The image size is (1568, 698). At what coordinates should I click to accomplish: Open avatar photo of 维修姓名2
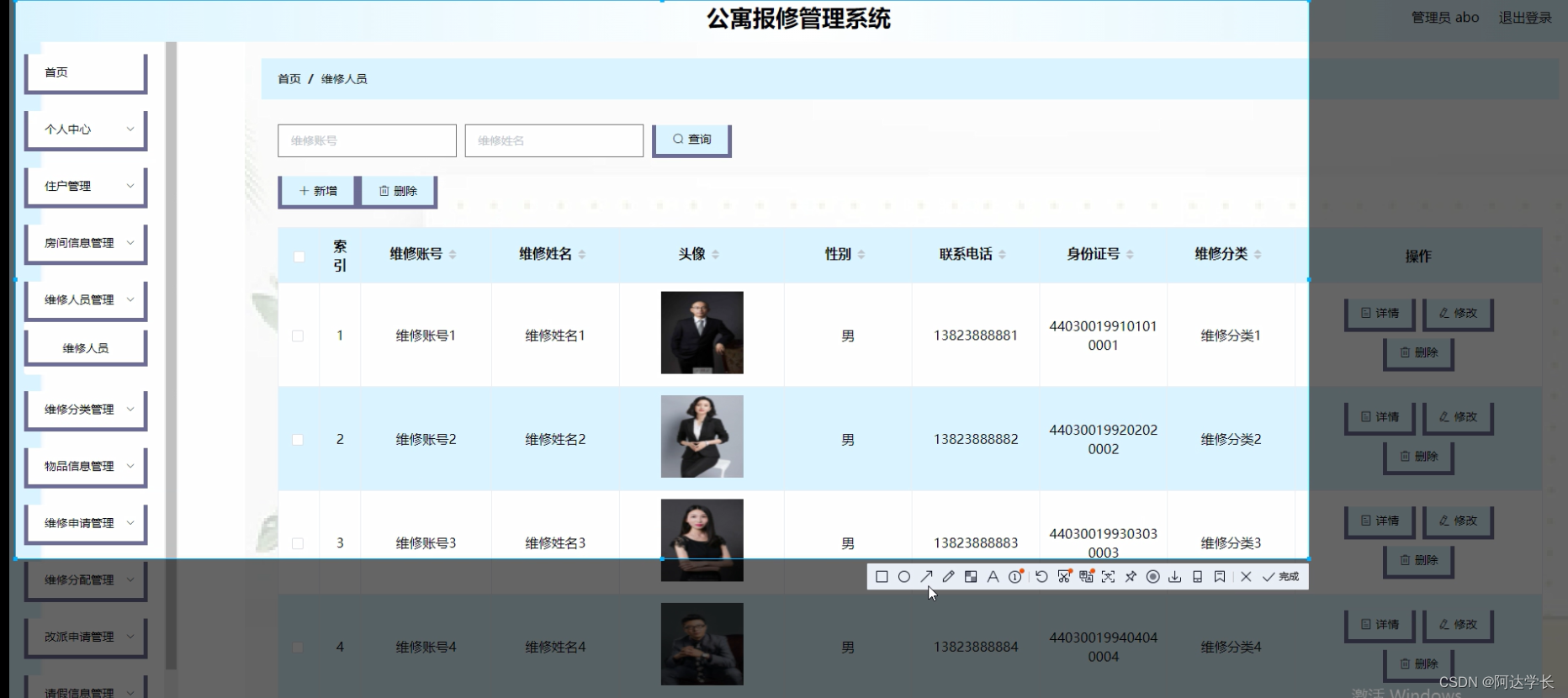pyautogui.click(x=702, y=436)
